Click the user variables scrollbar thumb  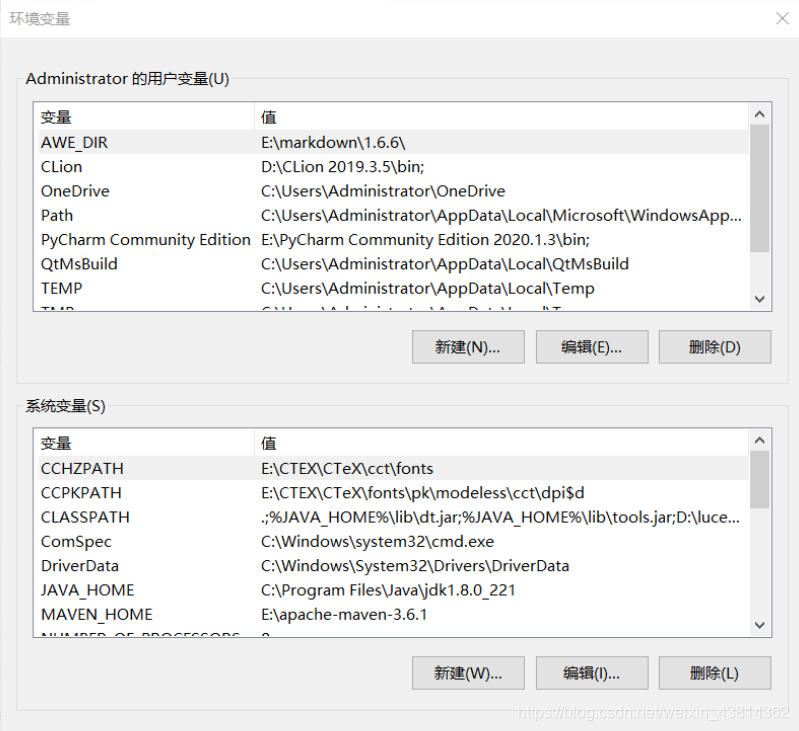760,188
